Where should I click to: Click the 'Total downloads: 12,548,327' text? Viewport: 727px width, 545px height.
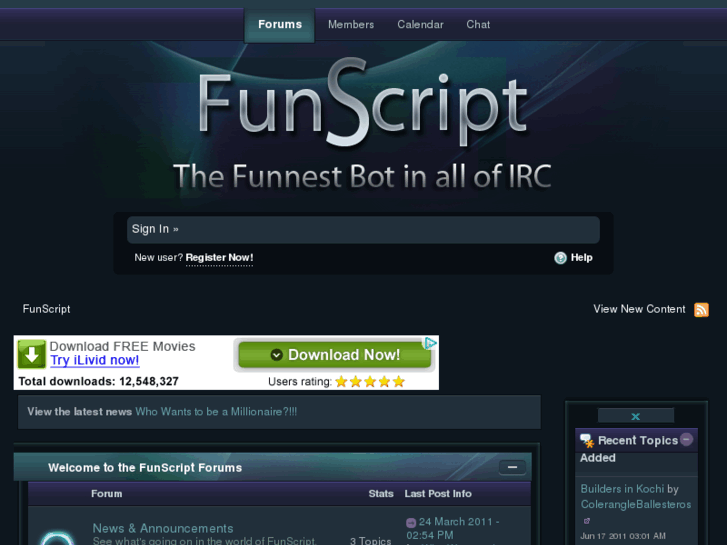point(98,381)
